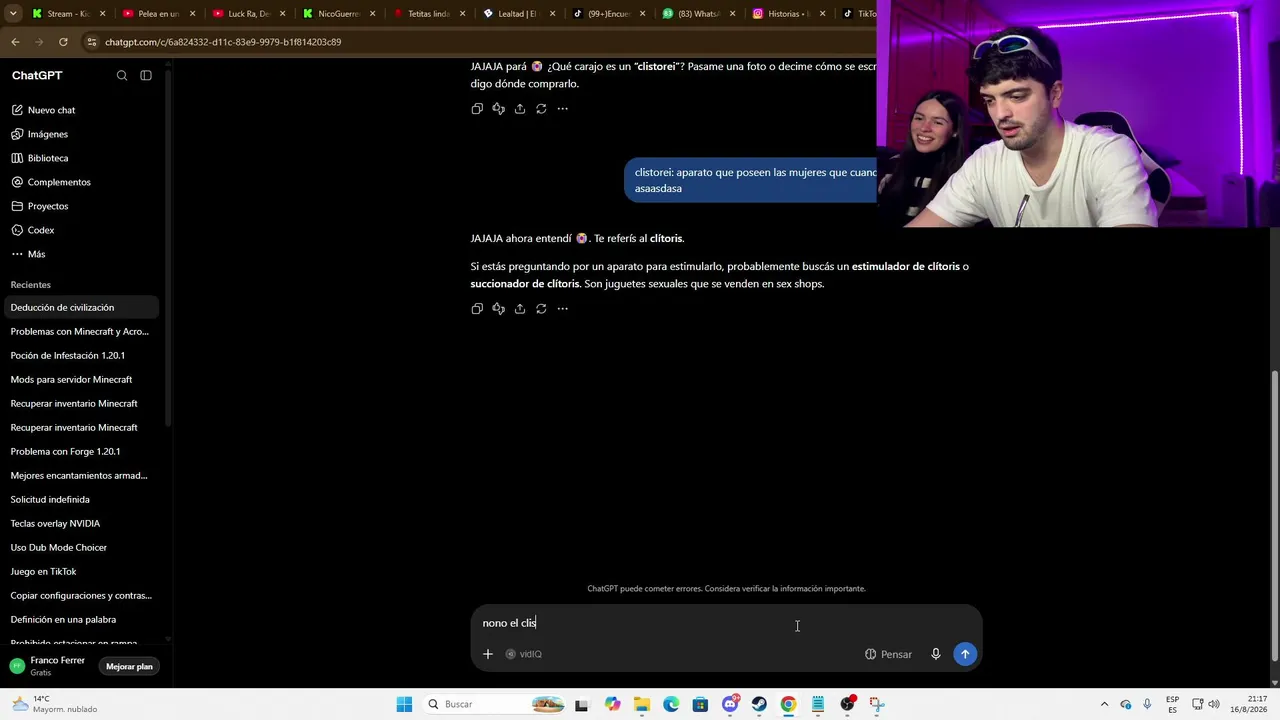Show hidden system tray icons
The image size is (1280, 720).
(1104, 704)
